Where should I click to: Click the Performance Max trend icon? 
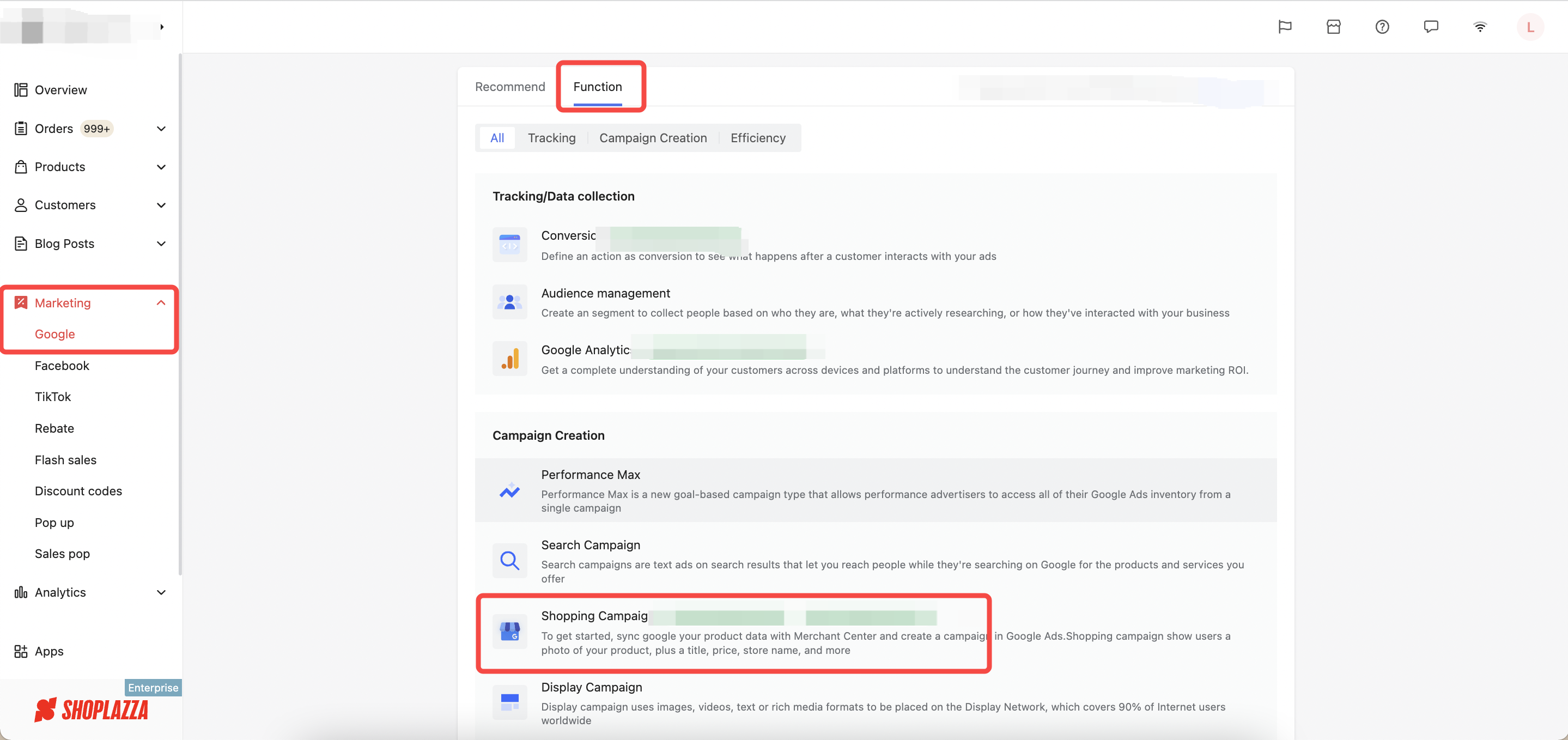click(x=509, y=490)
